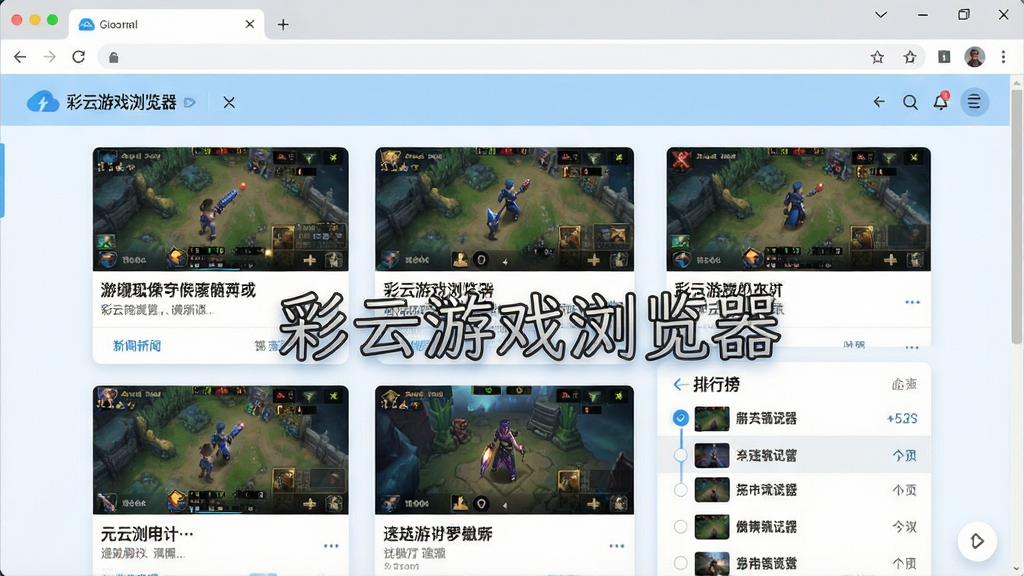Open the first ranking row thumbnail
This screenshot has width=1024, height=576.
point(712,419)
